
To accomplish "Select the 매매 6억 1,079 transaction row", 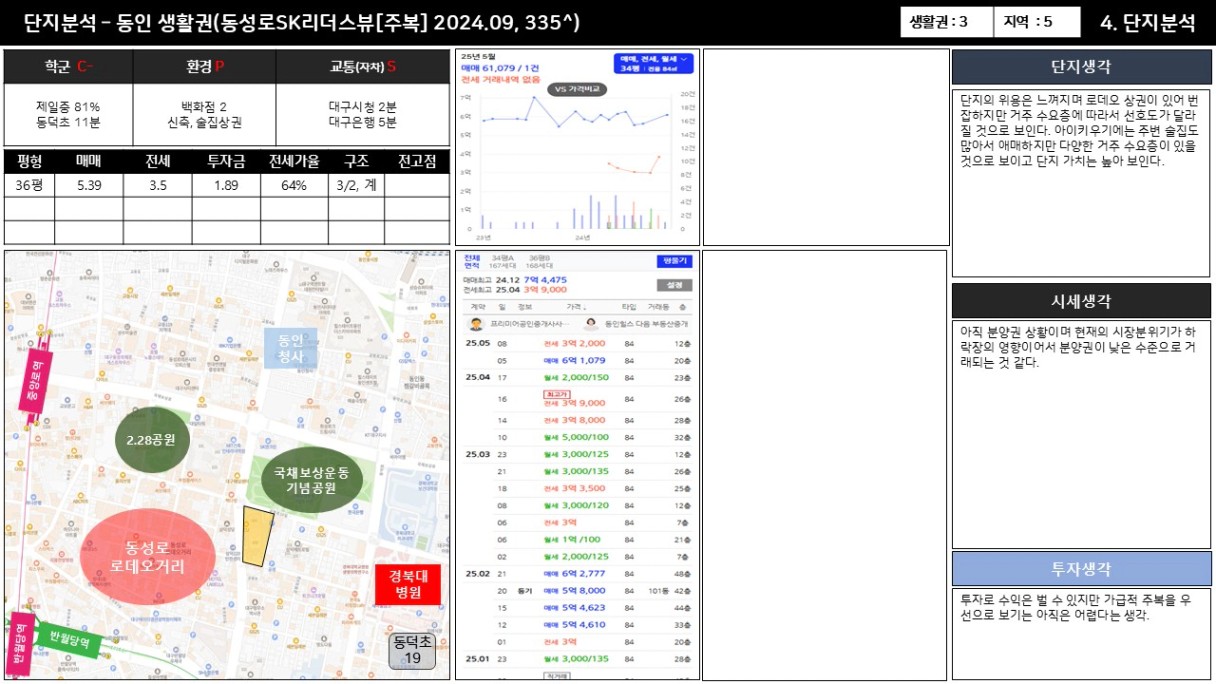I will (577, 360).
